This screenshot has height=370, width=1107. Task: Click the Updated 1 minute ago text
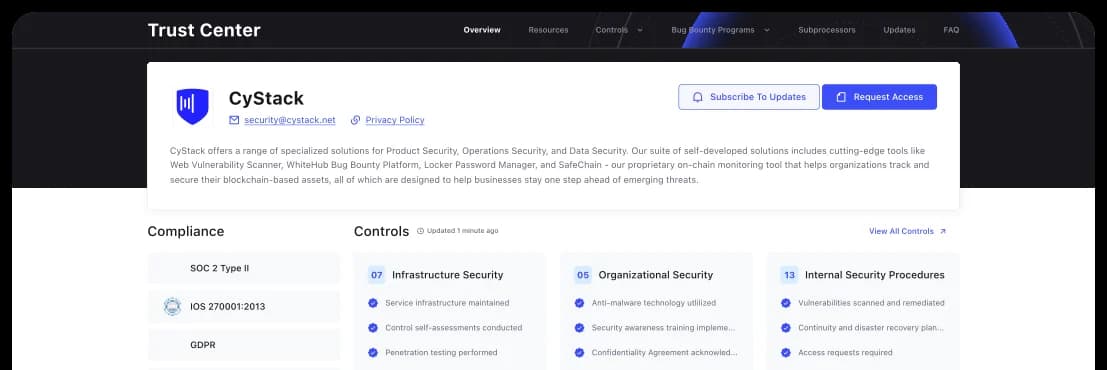coord(462,231)
